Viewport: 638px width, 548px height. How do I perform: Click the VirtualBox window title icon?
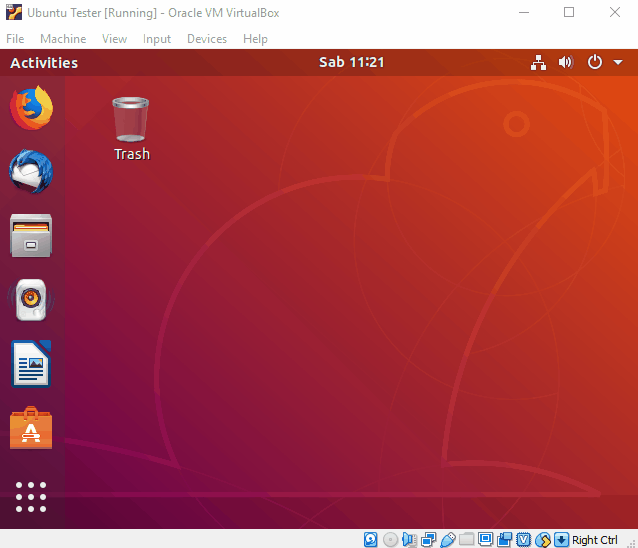coord(14,13)
